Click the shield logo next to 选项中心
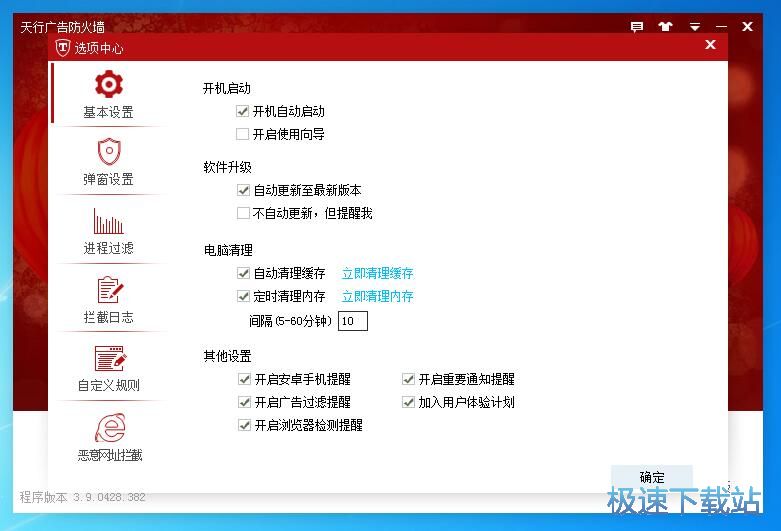 (x=62, y=48)
